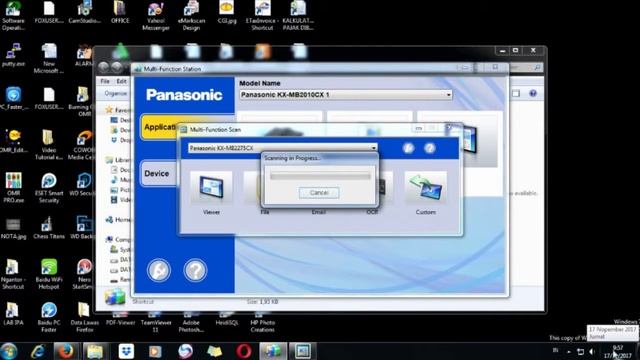This screenshot has width=640, height=360.
Task: Open OFFICE folder on desktop
Action: point(120,12)
